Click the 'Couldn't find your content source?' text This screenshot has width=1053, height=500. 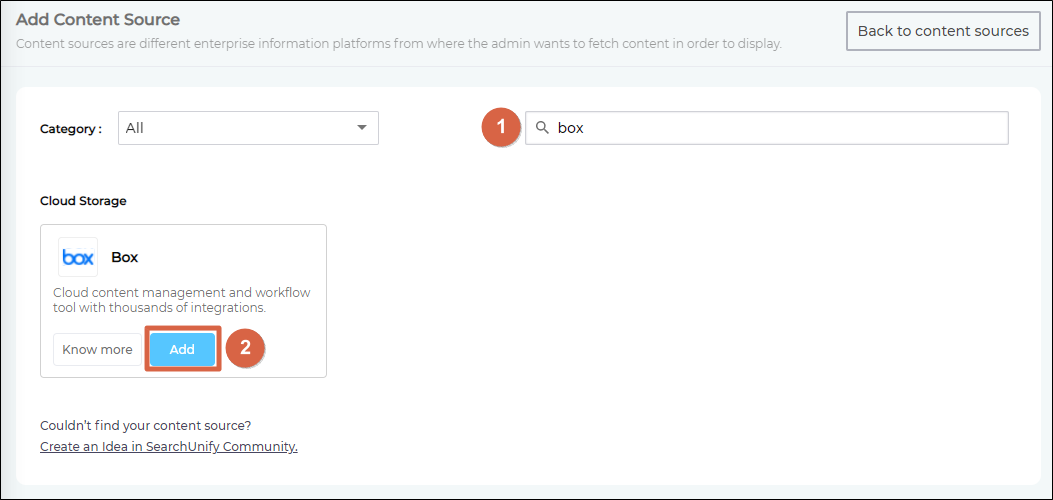145,425
